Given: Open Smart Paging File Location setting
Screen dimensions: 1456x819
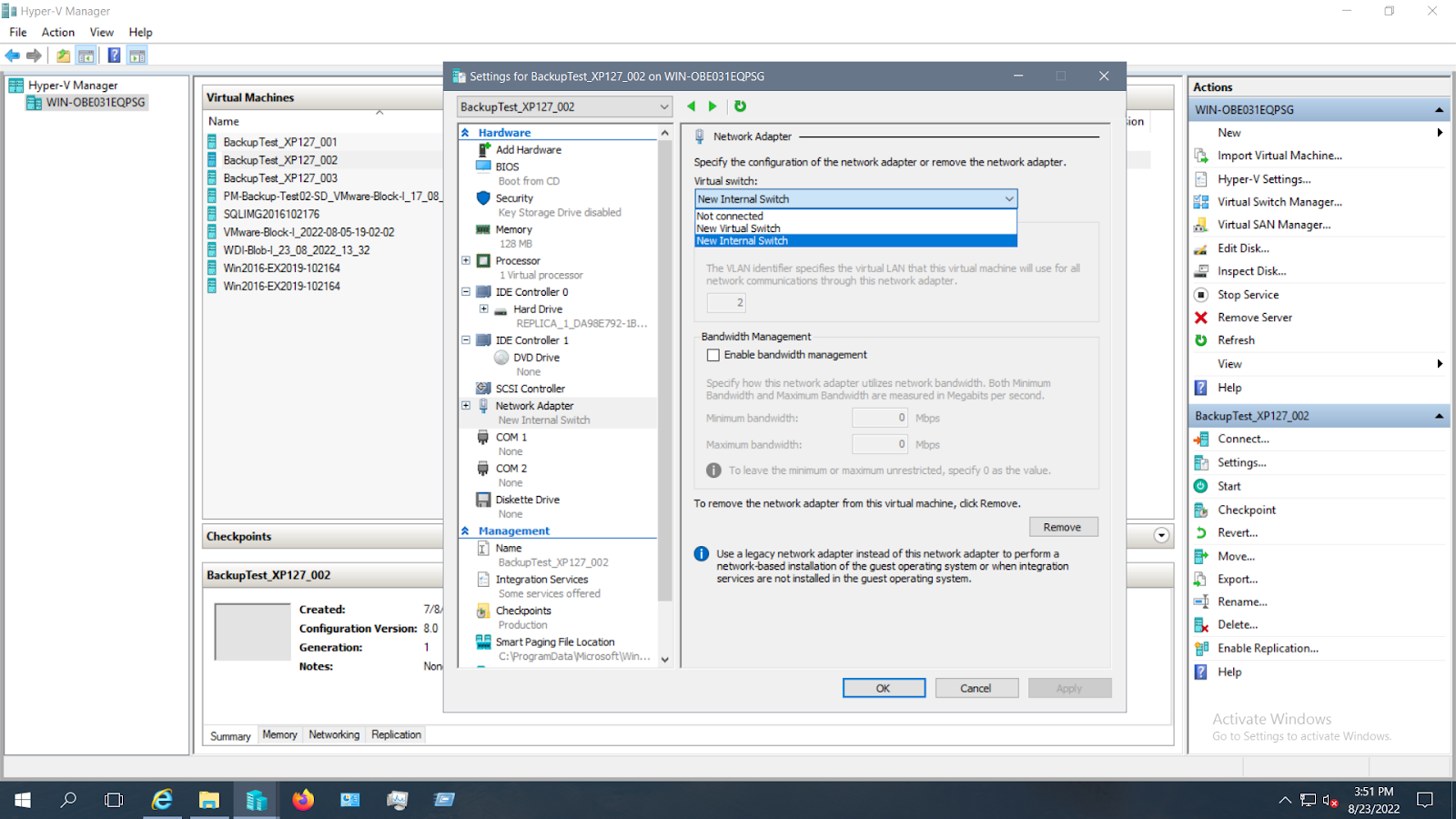Looking at the screenshot, I should (555, 642).
